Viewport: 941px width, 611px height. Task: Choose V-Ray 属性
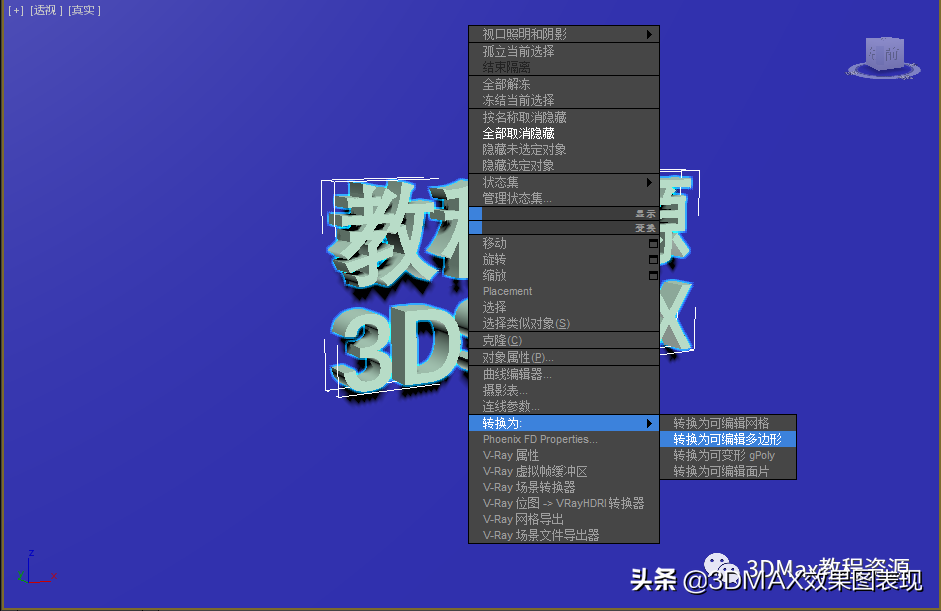click(564, 456)
